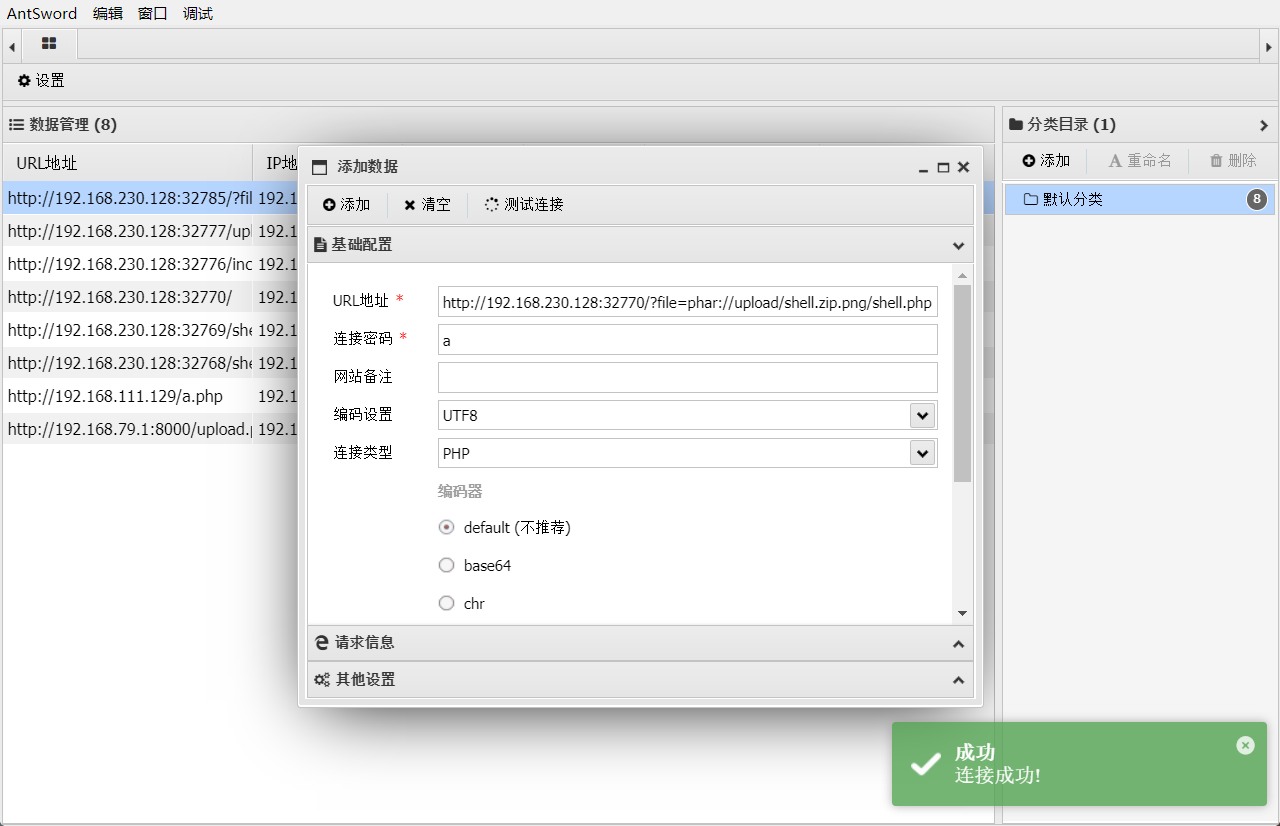This screenshot has height=826, width=1280.
Task: Select the chr encoder radio
Action: [447, 603]
